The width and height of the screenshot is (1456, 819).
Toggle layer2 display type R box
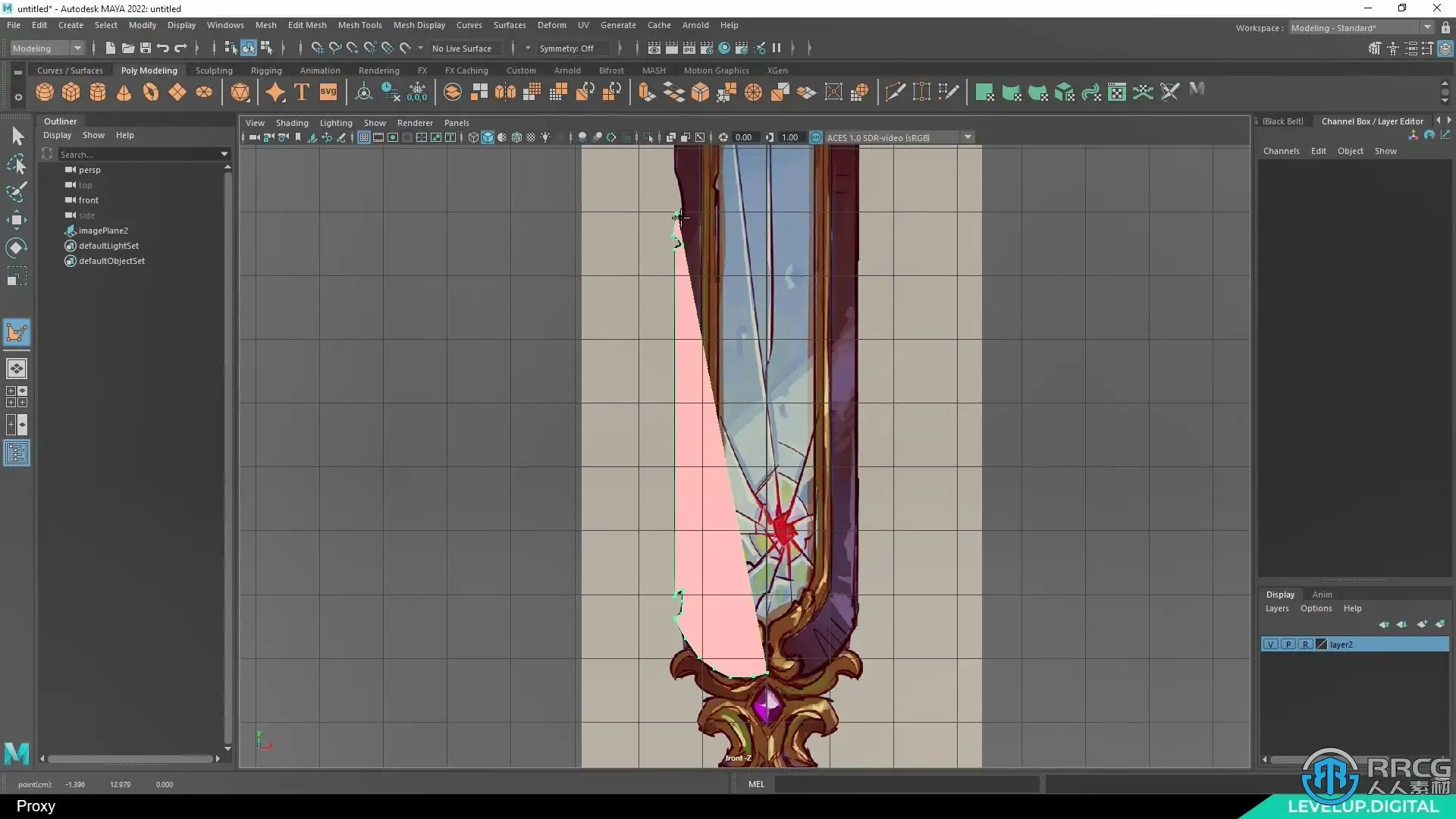coord(1305,645)
